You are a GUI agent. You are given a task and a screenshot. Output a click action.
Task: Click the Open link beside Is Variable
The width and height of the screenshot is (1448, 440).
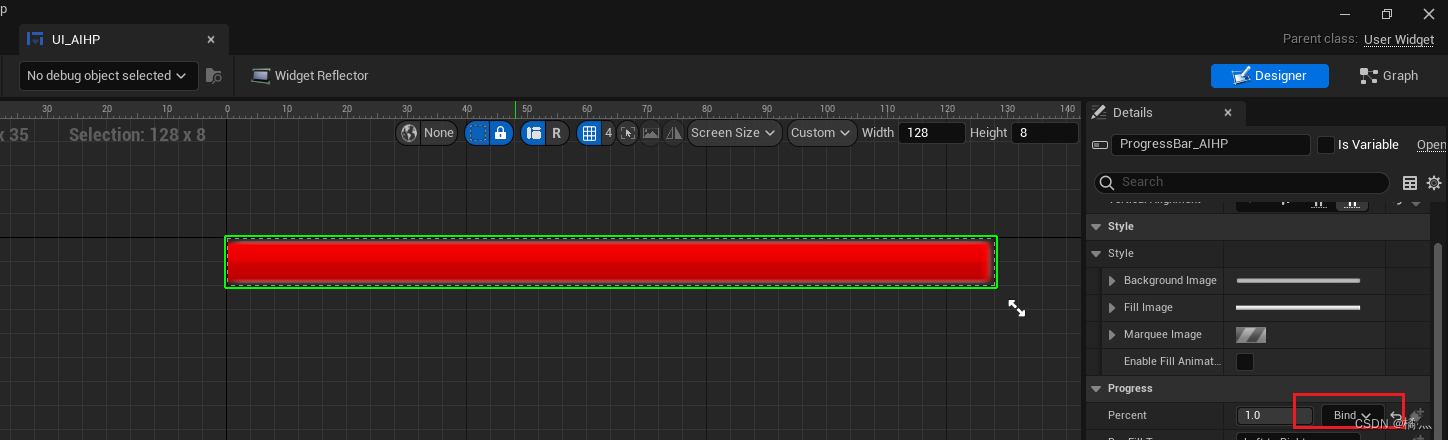pos(1432,145)
